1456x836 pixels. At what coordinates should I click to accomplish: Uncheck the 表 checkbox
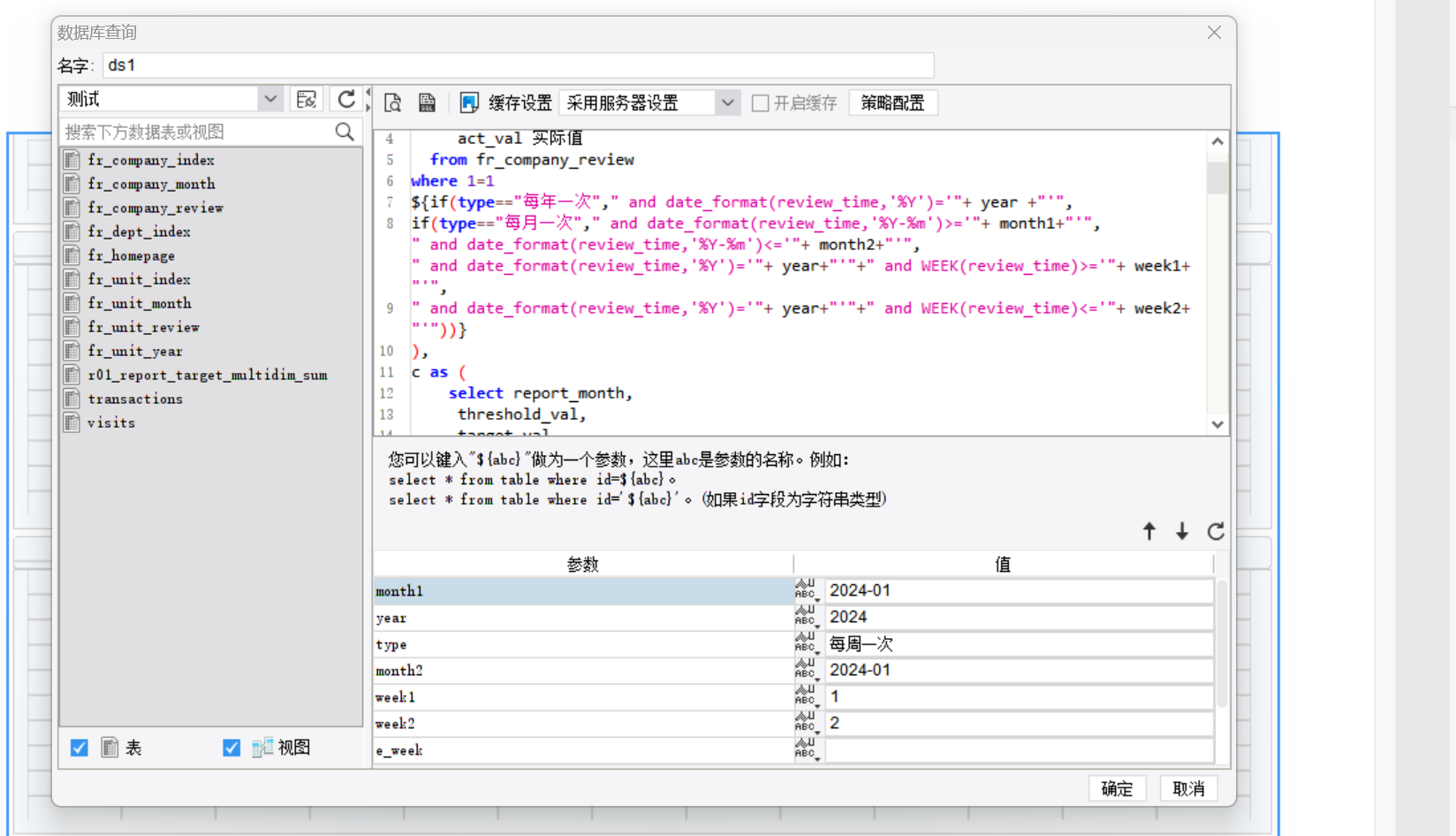[x=80, y=748]
